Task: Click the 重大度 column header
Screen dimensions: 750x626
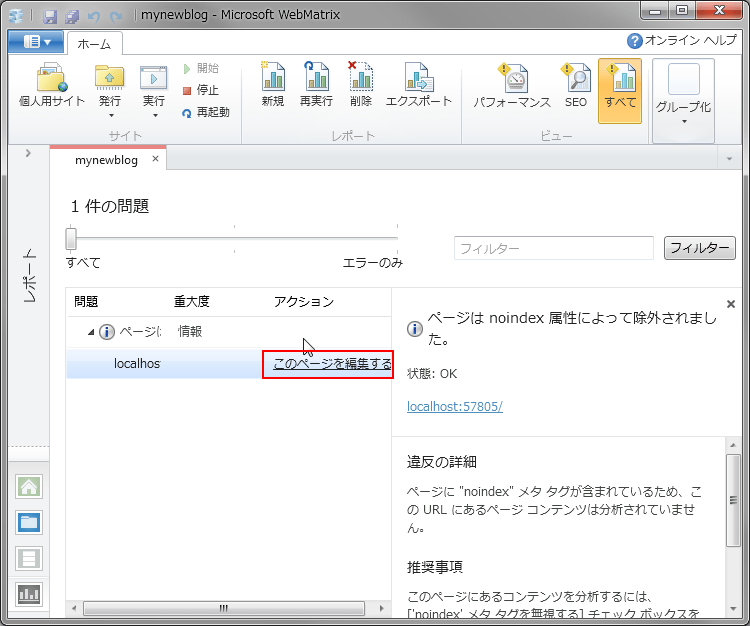Action: [191, 302]
